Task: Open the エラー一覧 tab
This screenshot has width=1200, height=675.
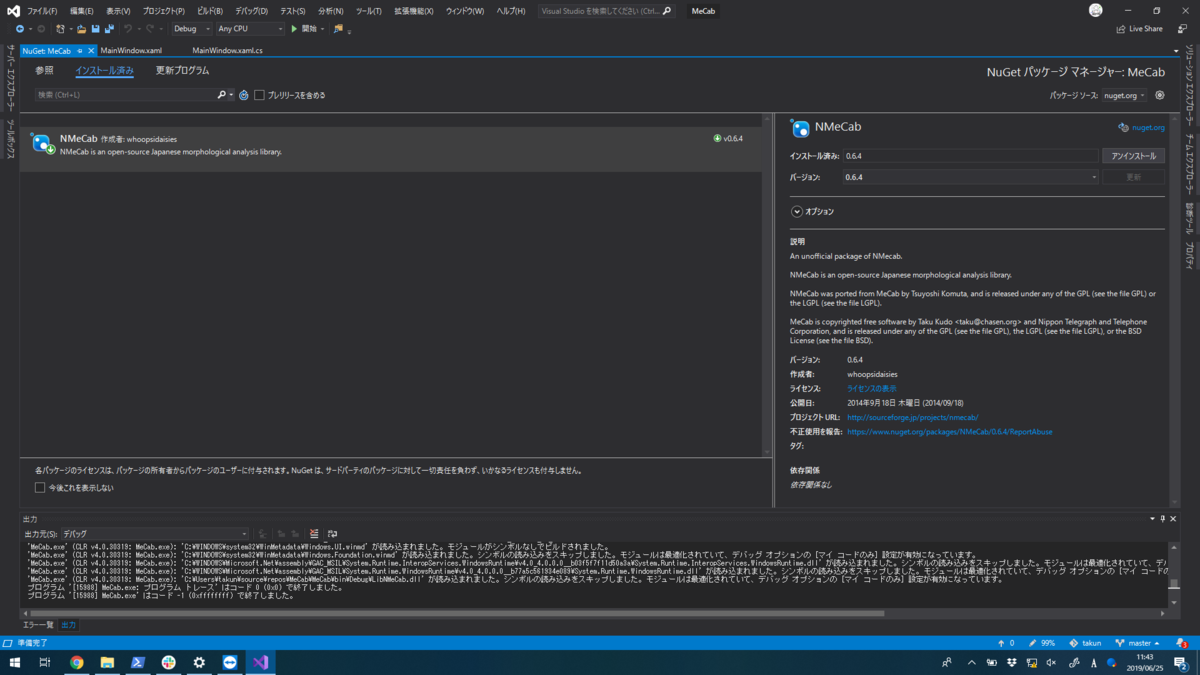Action: point(38,625)
